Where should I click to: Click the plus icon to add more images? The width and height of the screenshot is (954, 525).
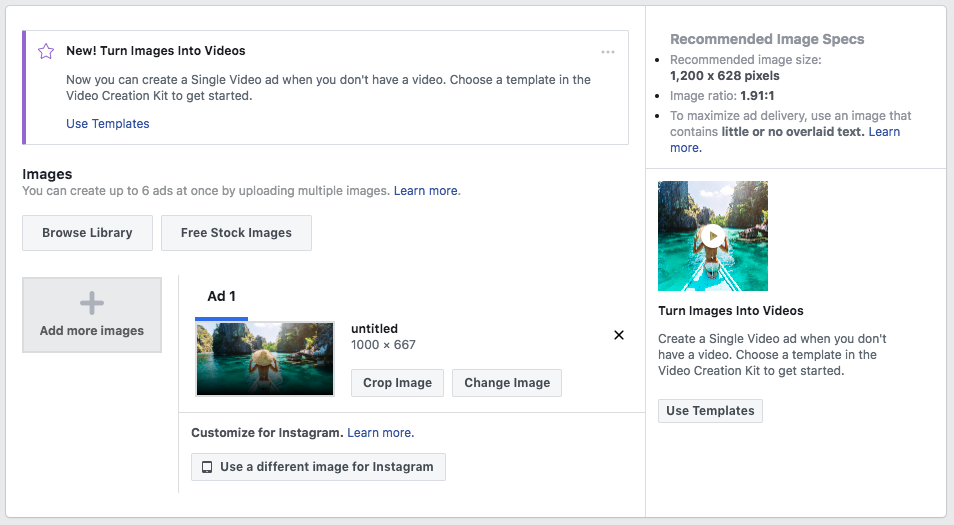(92, 304)
